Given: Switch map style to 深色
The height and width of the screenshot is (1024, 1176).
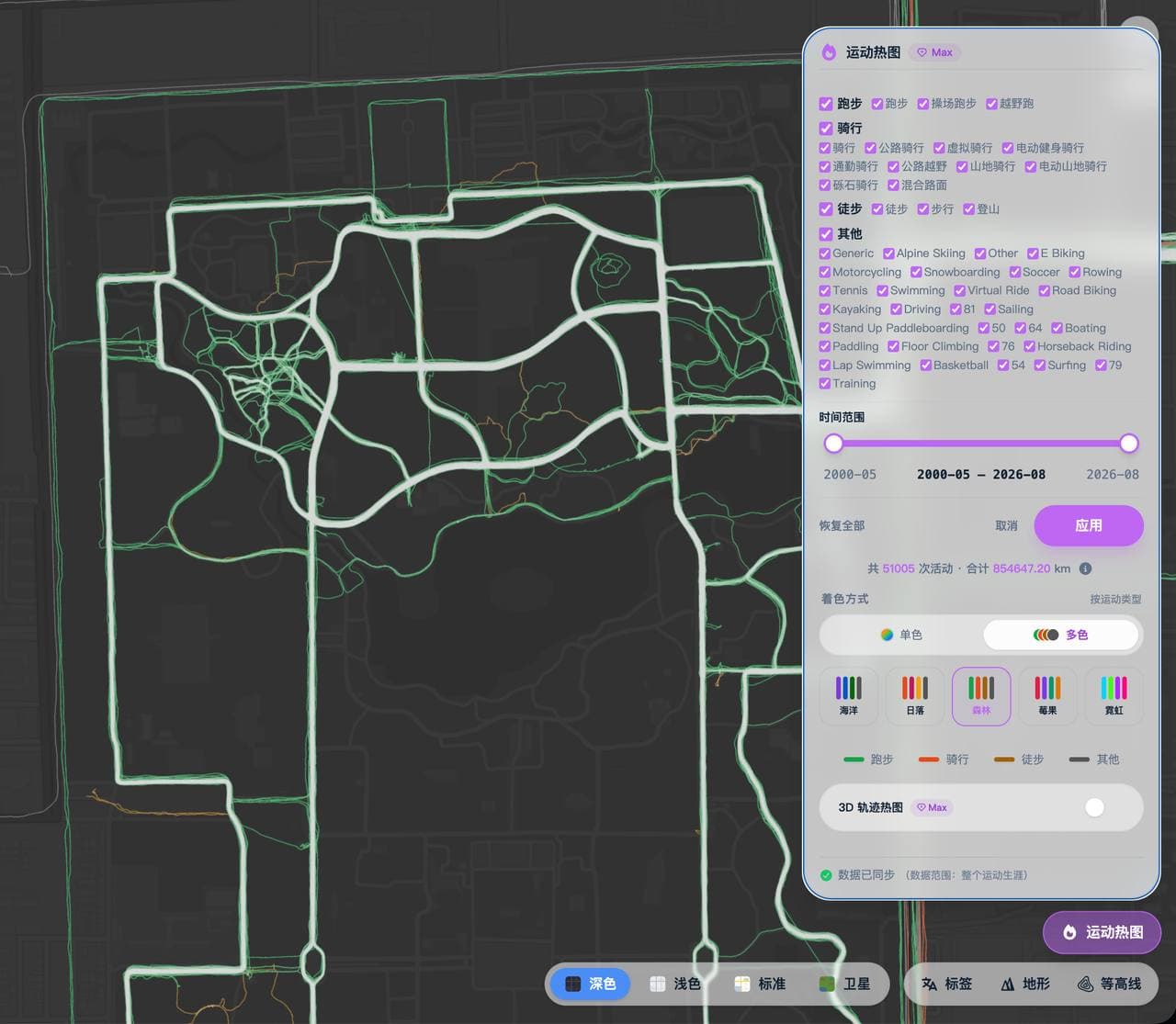Looking at the screenshot, I should 590,984.
